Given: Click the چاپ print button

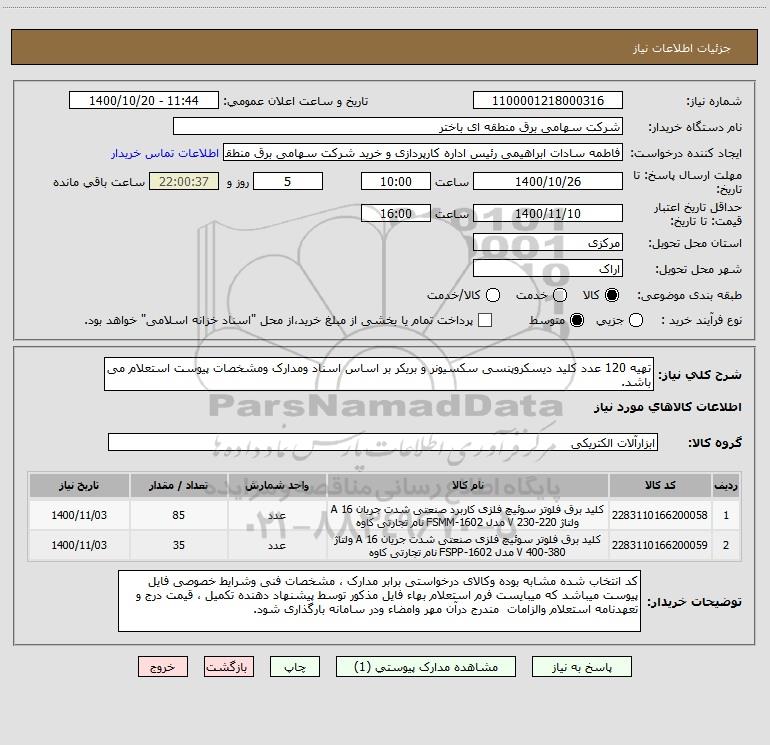Looking at the screenshot, I should (295, 667).
